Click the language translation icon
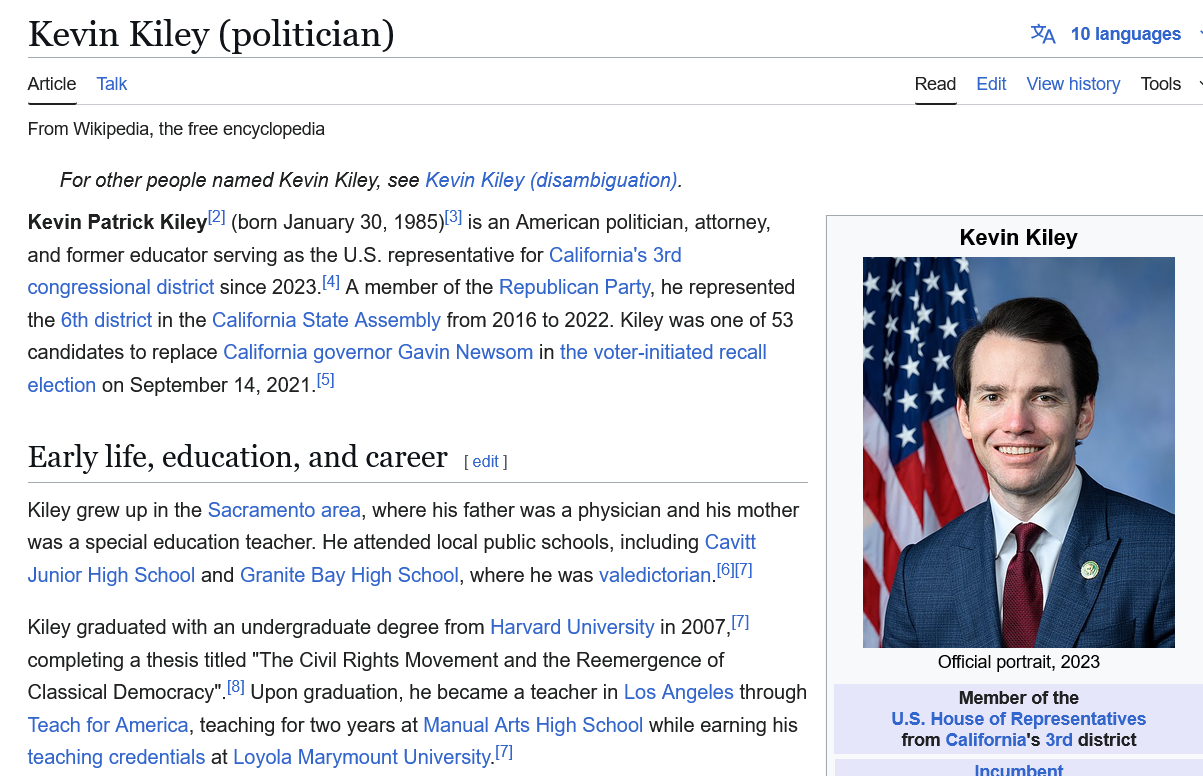Image resolution: width=1203 pixels, height=776 pixels. point(1043,34)
